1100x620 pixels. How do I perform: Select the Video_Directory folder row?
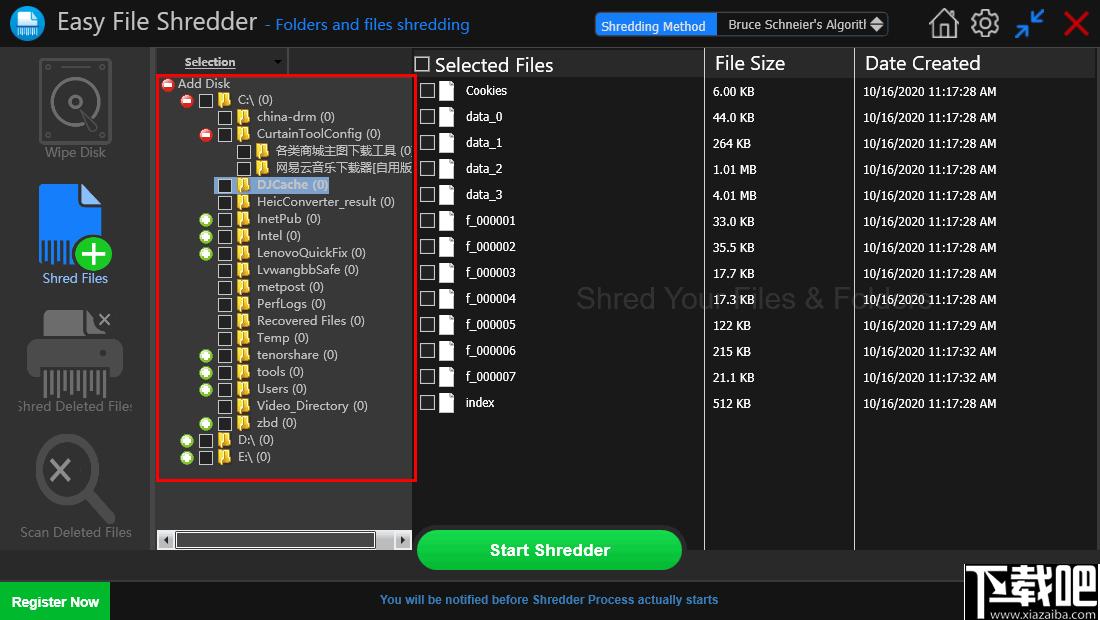click(312, 406)
